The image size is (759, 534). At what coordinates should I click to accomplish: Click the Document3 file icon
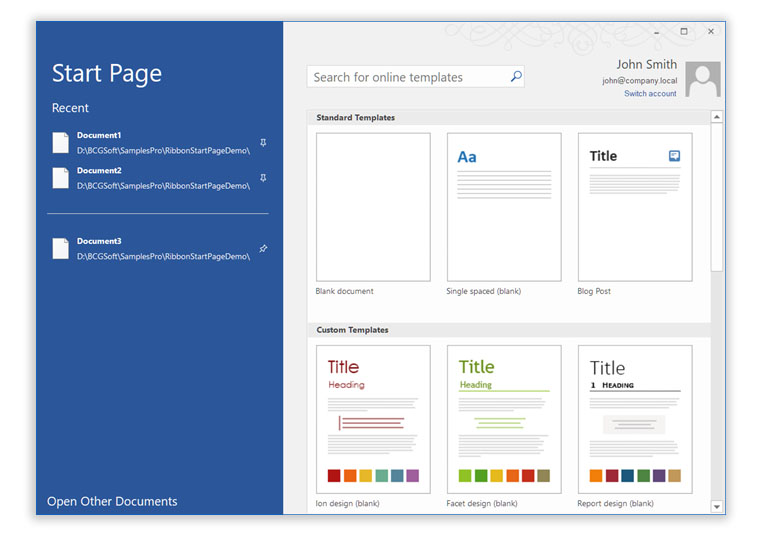pos(61,248)
